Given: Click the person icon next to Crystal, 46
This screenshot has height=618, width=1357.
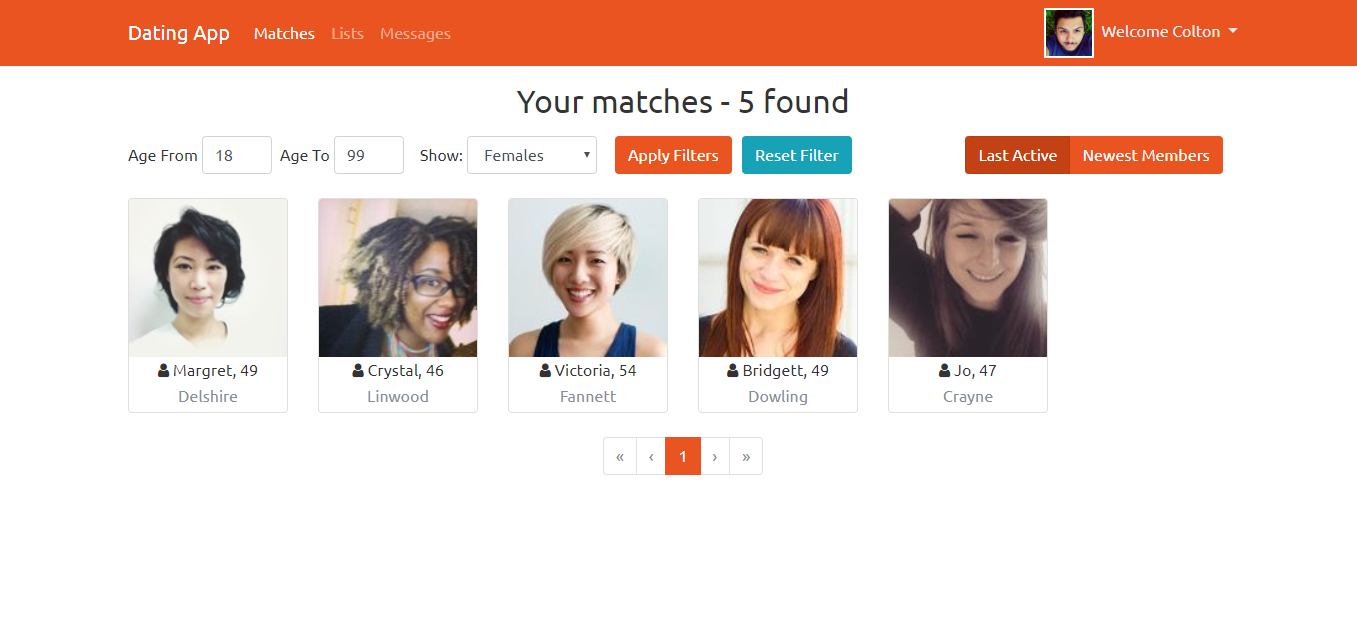Looking at the screenshot, I should point(358,370).
